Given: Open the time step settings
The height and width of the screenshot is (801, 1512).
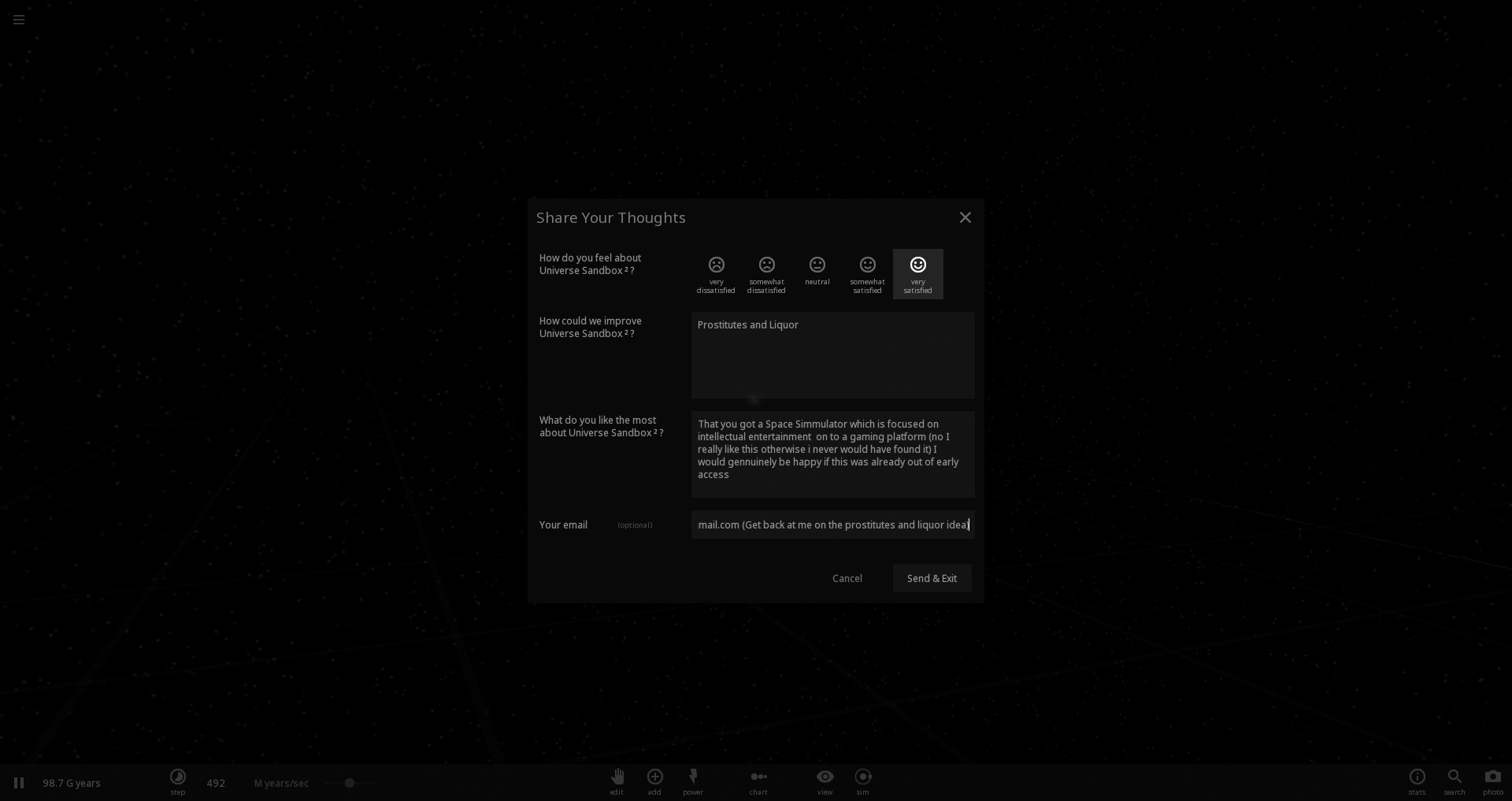Looking at the screenshot, I should pos(178,781).
